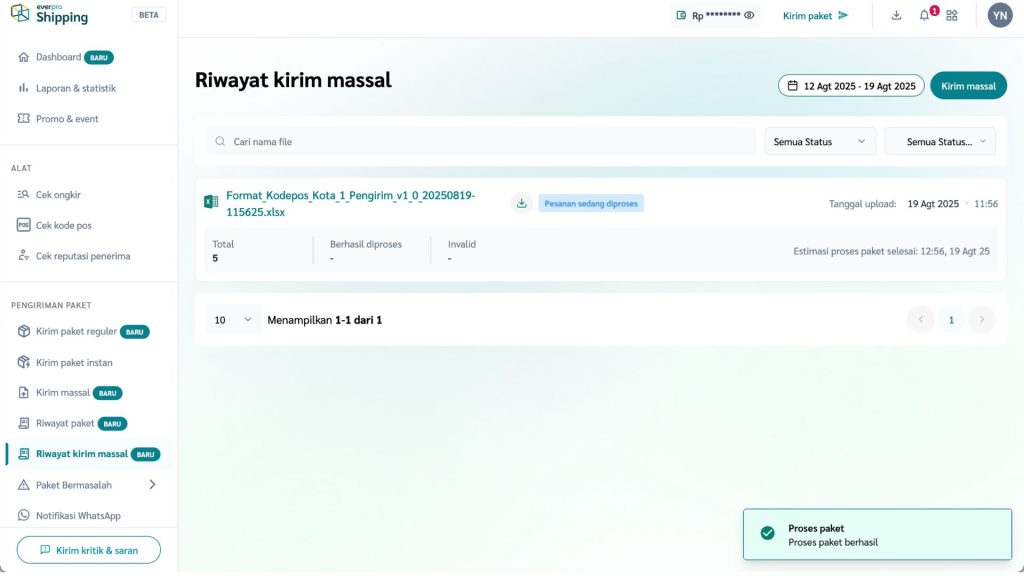The width and height of the screenshot is (1024, 576).
Task: Click Kirim kritik & saran button
Action: point(89,550)
